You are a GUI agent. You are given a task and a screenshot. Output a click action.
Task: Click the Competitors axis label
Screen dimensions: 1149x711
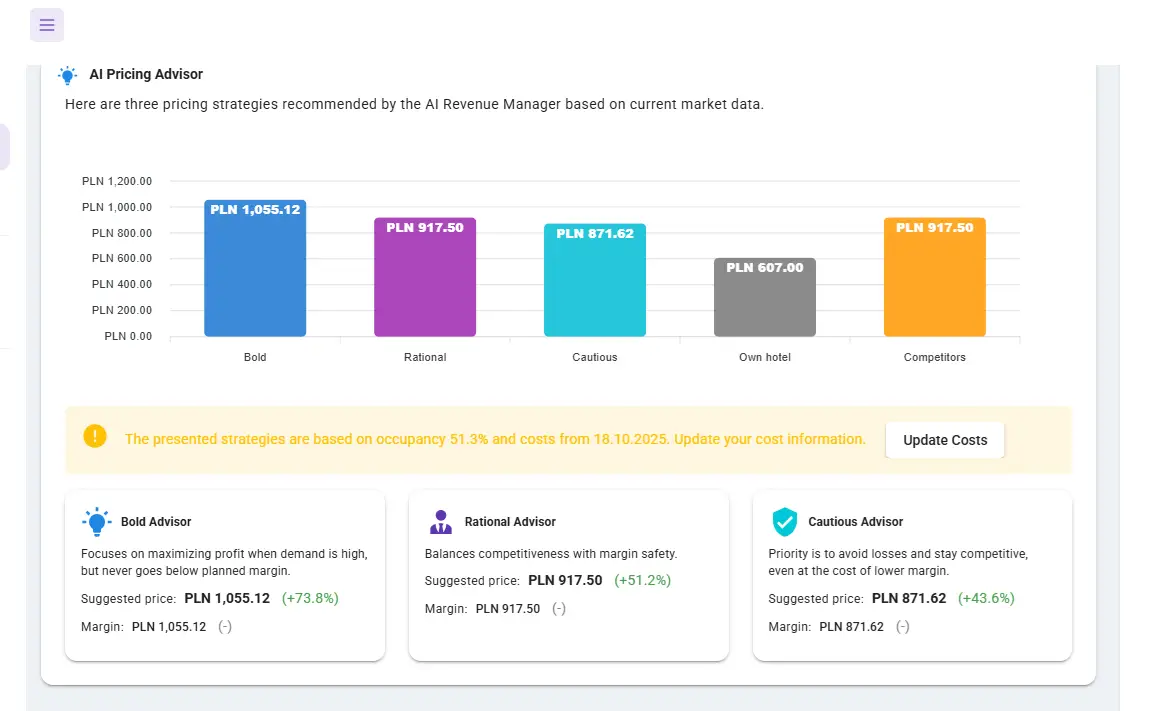pyautogui.click(x=935, y=357)
